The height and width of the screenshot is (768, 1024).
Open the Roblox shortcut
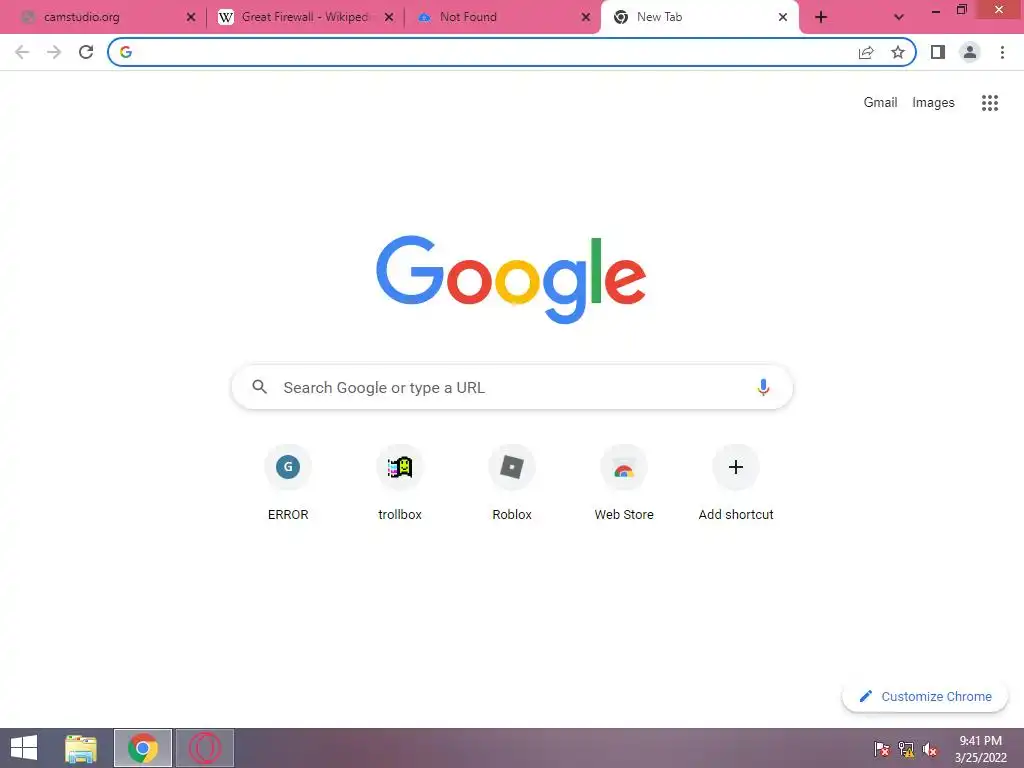pos(512,482)
